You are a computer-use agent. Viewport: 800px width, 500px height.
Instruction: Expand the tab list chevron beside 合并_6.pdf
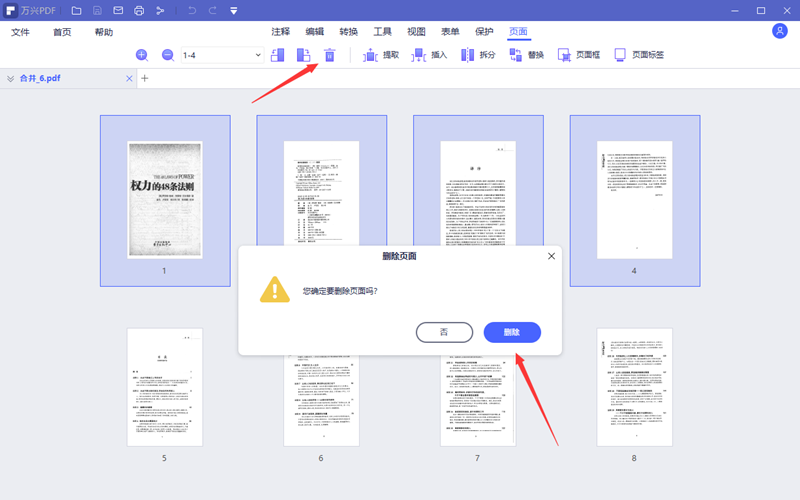10,78
